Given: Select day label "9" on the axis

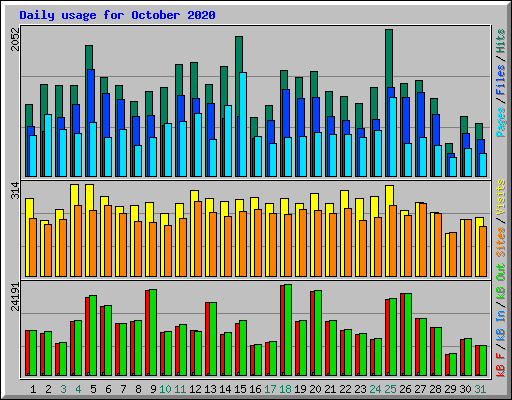Looking at the screenshot, I should (153, 389).
